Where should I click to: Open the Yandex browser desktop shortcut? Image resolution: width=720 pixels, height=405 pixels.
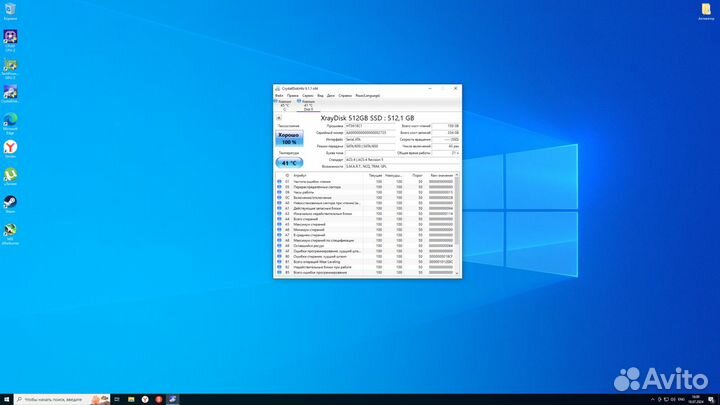[10, 149]
